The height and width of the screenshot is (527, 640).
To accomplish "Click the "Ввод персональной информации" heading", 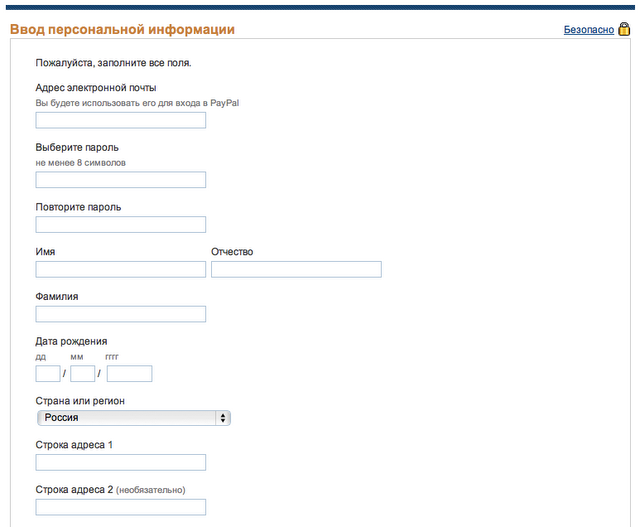I will pos(122,30).
